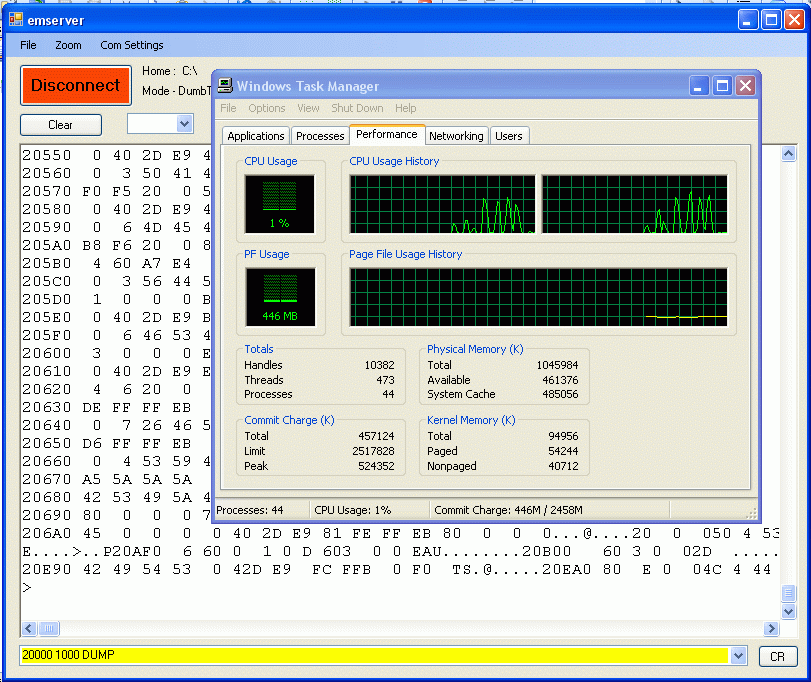Click the emserver application icon in title bar
Screen dimensions: 811x682
tap(16, 20)
